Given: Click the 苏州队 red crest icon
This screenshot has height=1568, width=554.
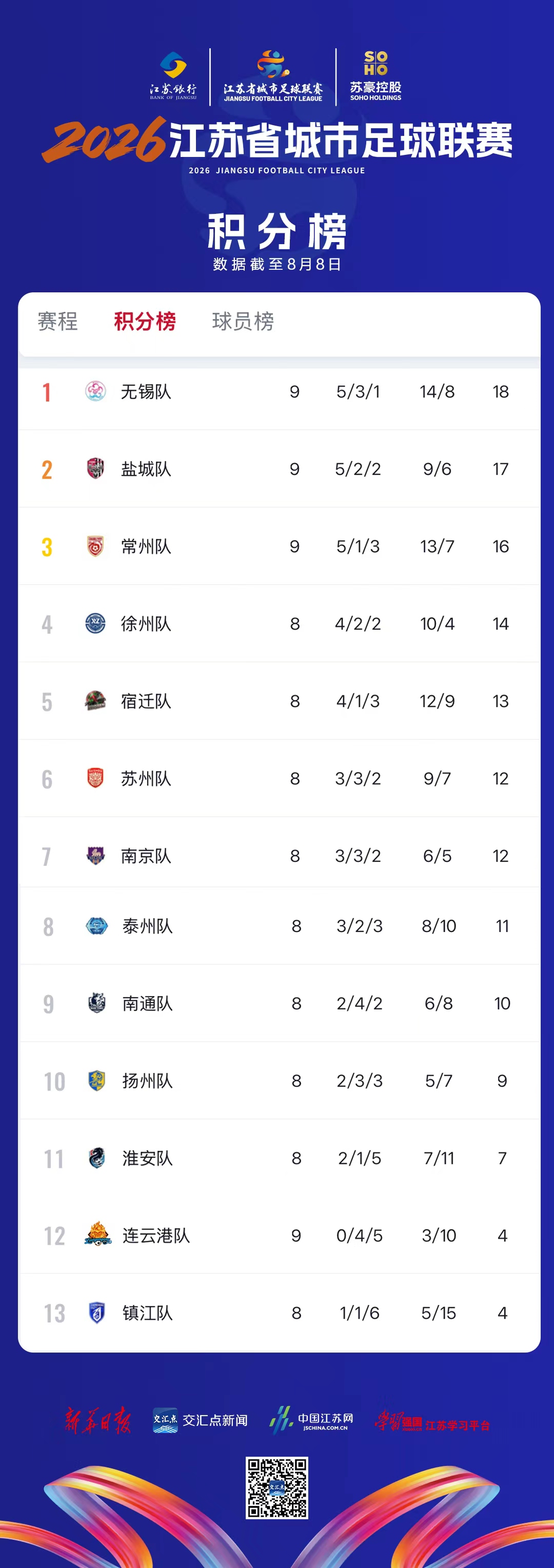Looking at the screenshot, I should (95, 778).
